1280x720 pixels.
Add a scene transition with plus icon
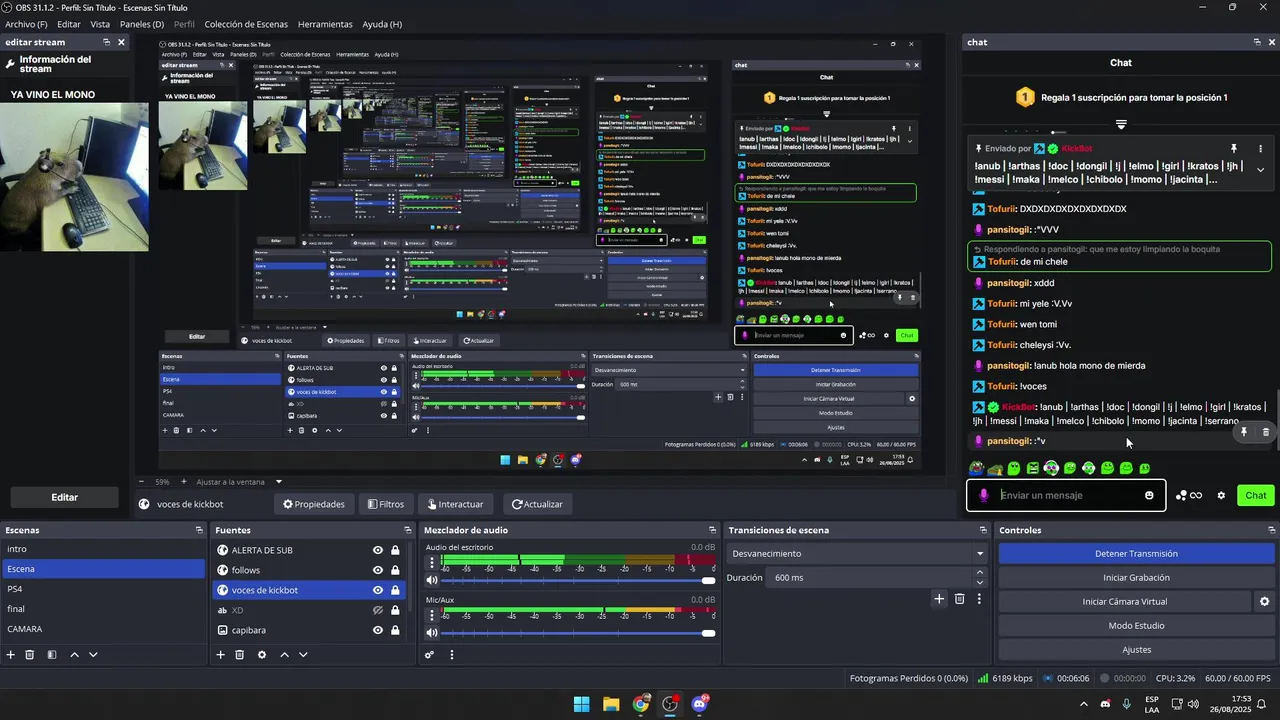click(x=939, y=599)
